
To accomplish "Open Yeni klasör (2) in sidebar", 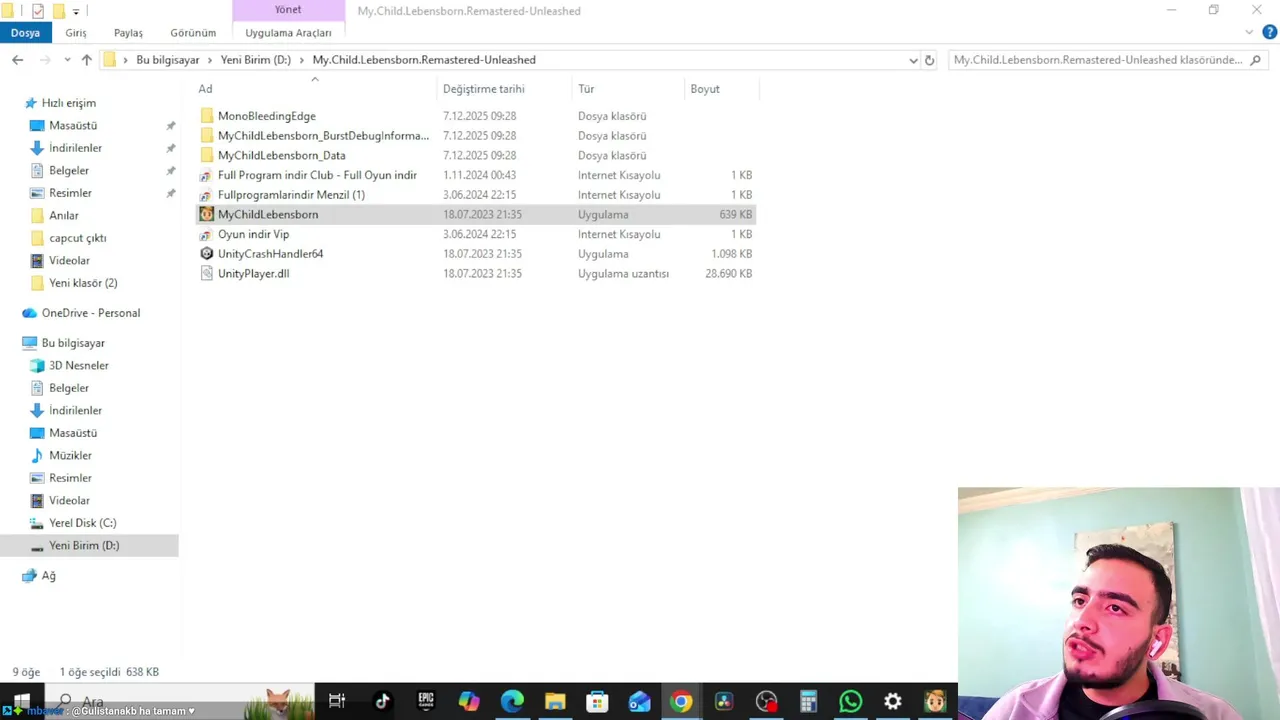I will pyautogui.click(x=83, y=283).
